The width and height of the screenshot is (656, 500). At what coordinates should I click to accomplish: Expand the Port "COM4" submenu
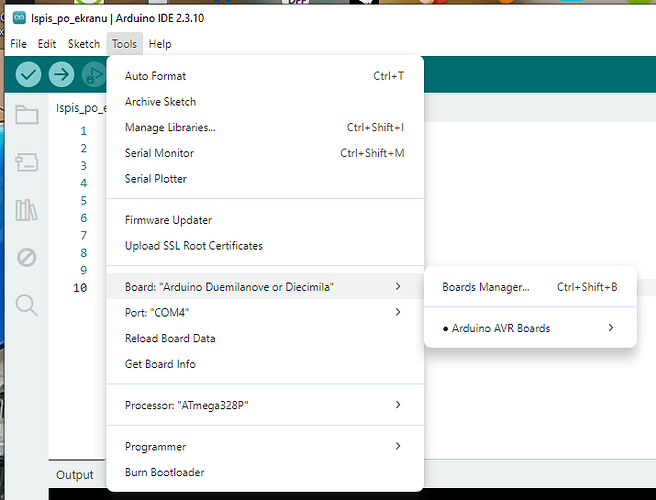click(x=265, y=313)
